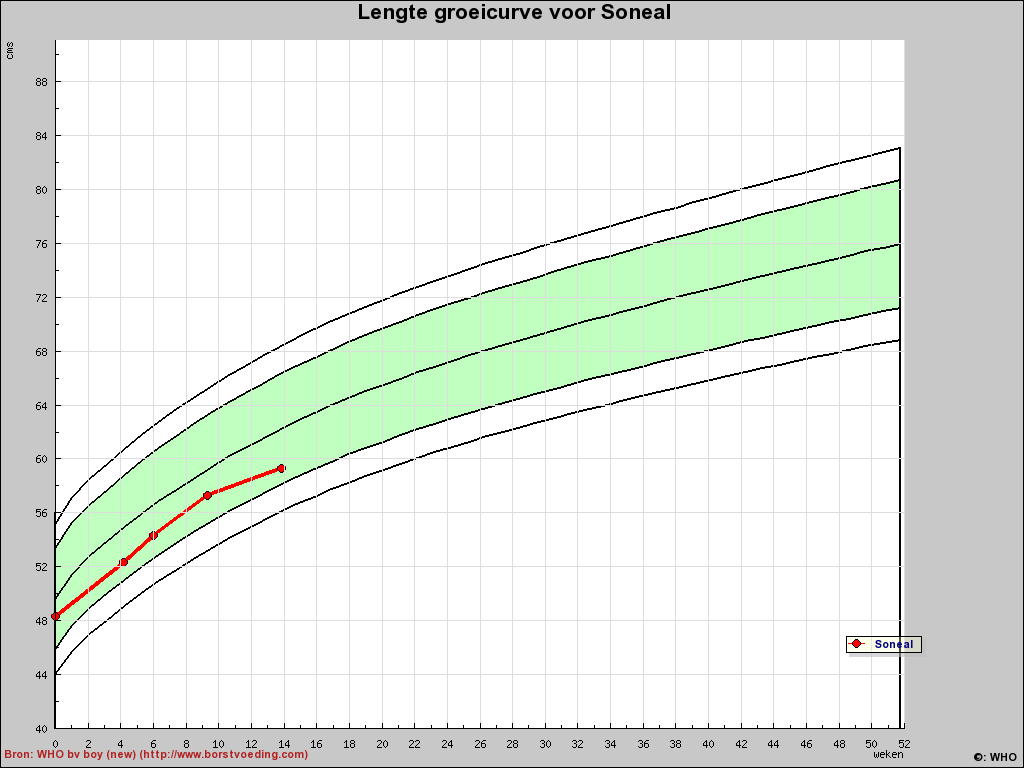This screenshot has width=1024, height=768.
Task: Click the y-axis value 56
Action: tap(42, 513)
